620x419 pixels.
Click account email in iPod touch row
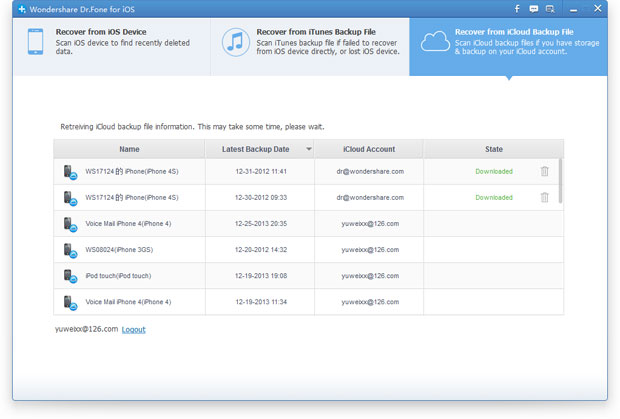[x=370, y=276]
